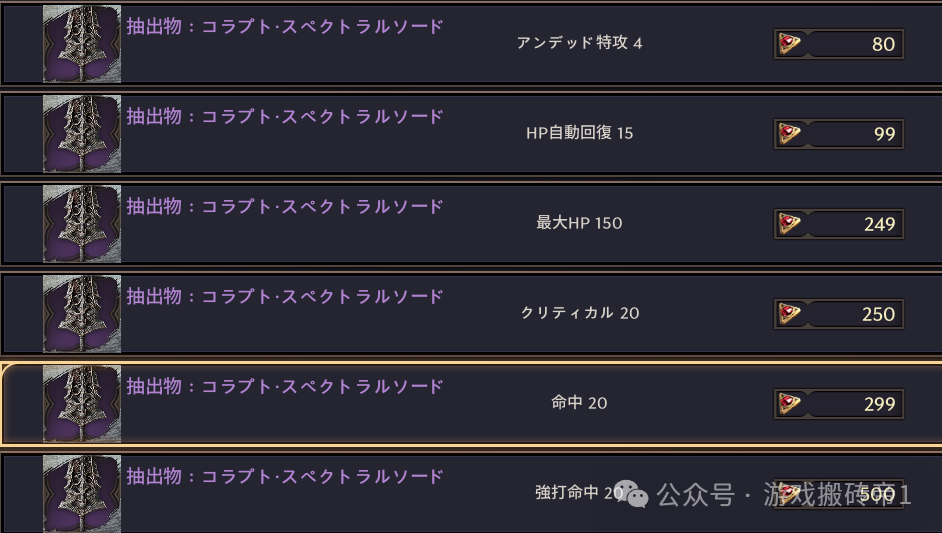Click currency gem icon beside price 250
The height and width of the screenshot is (533, 942).
[790, 314]
